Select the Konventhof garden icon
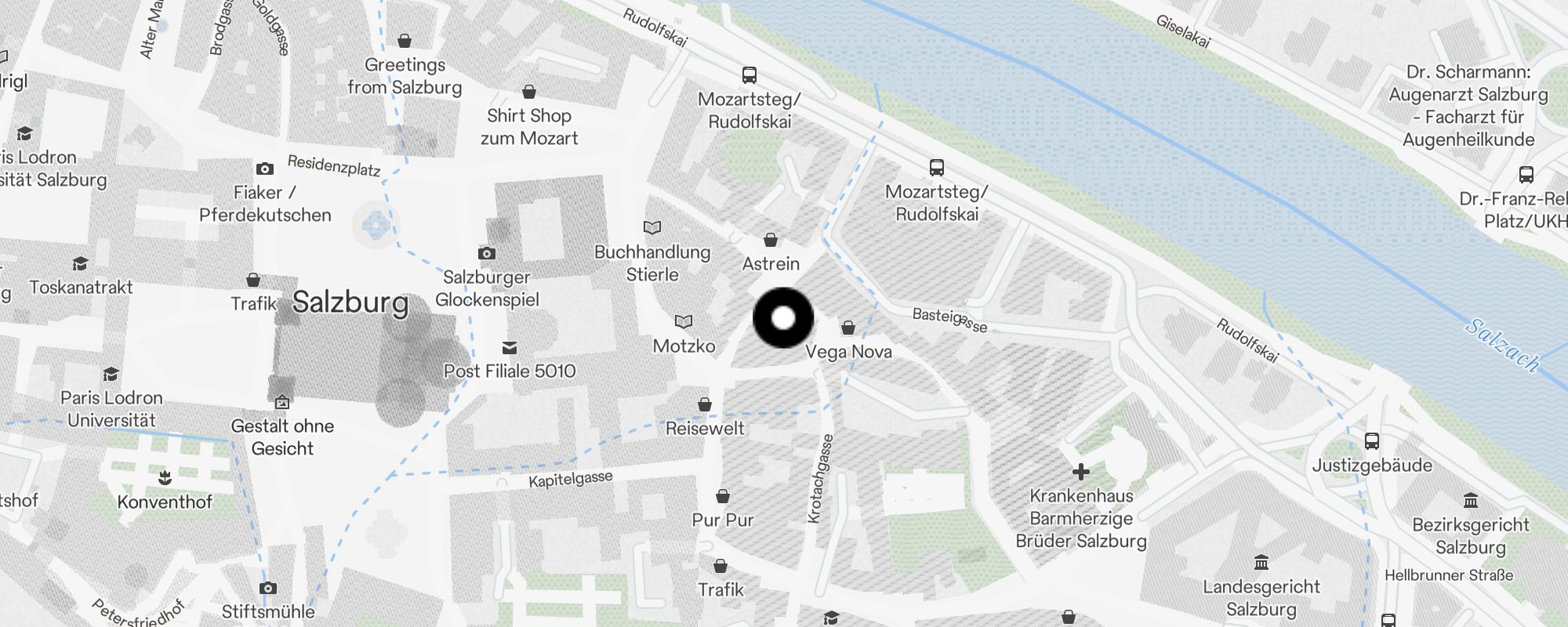 [165, 477]
